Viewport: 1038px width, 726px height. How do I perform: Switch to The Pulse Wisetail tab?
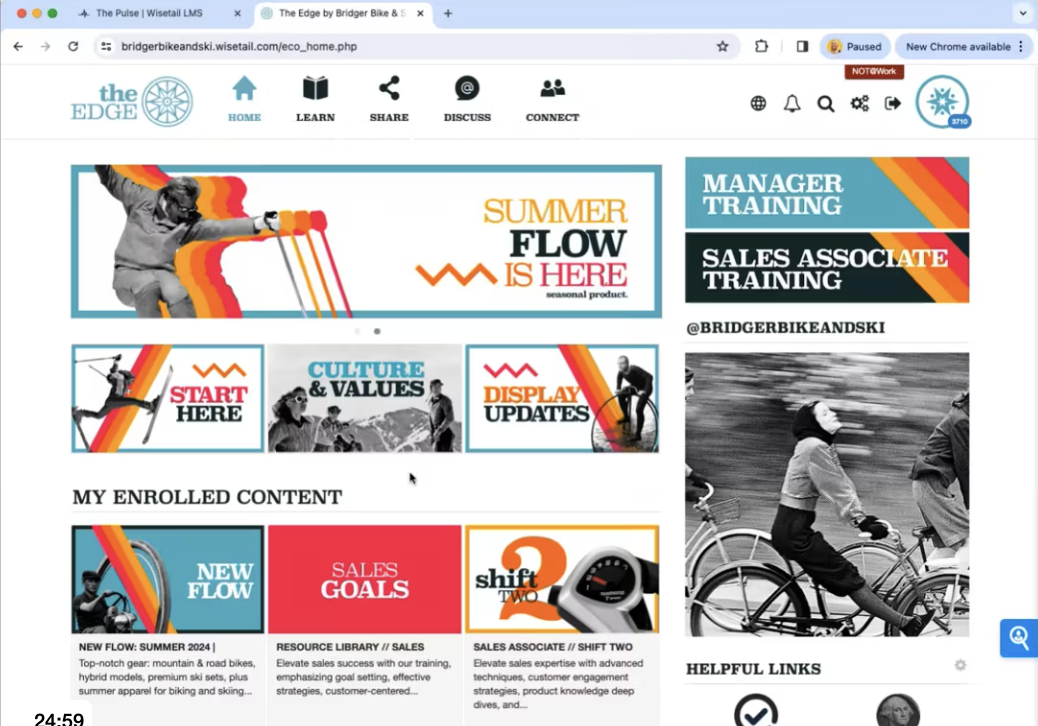(x=159, y=13)
